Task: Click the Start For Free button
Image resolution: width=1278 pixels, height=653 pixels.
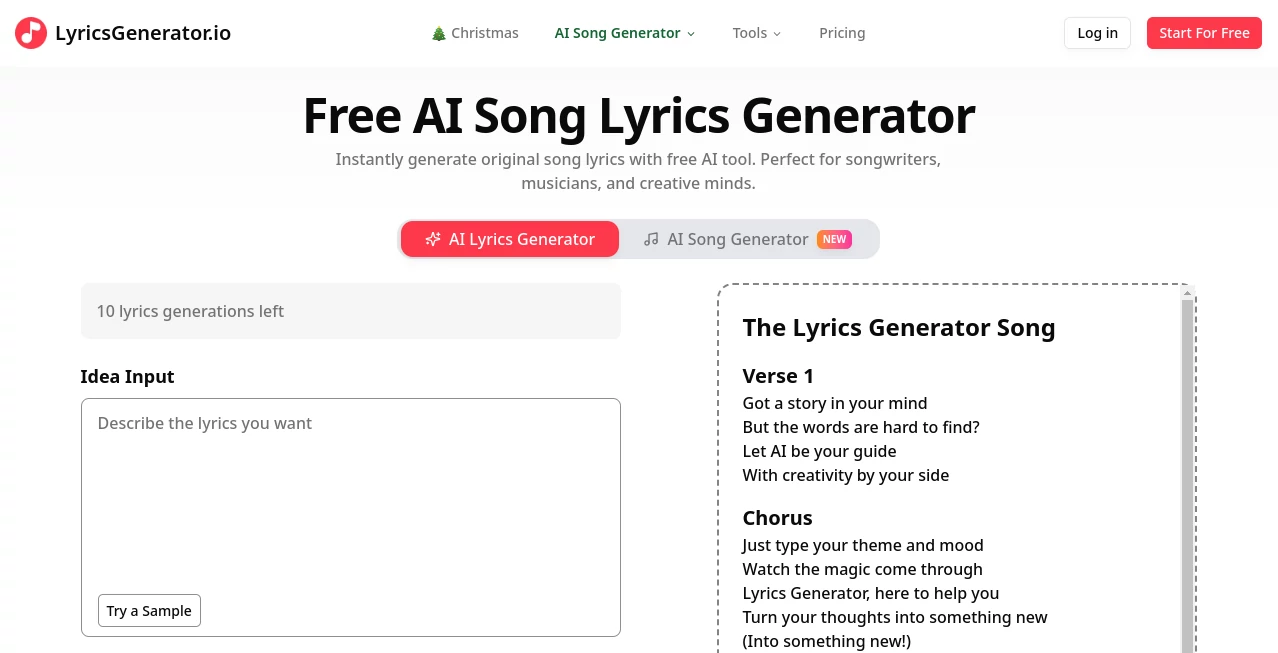Action: (x=1203, y=32)
